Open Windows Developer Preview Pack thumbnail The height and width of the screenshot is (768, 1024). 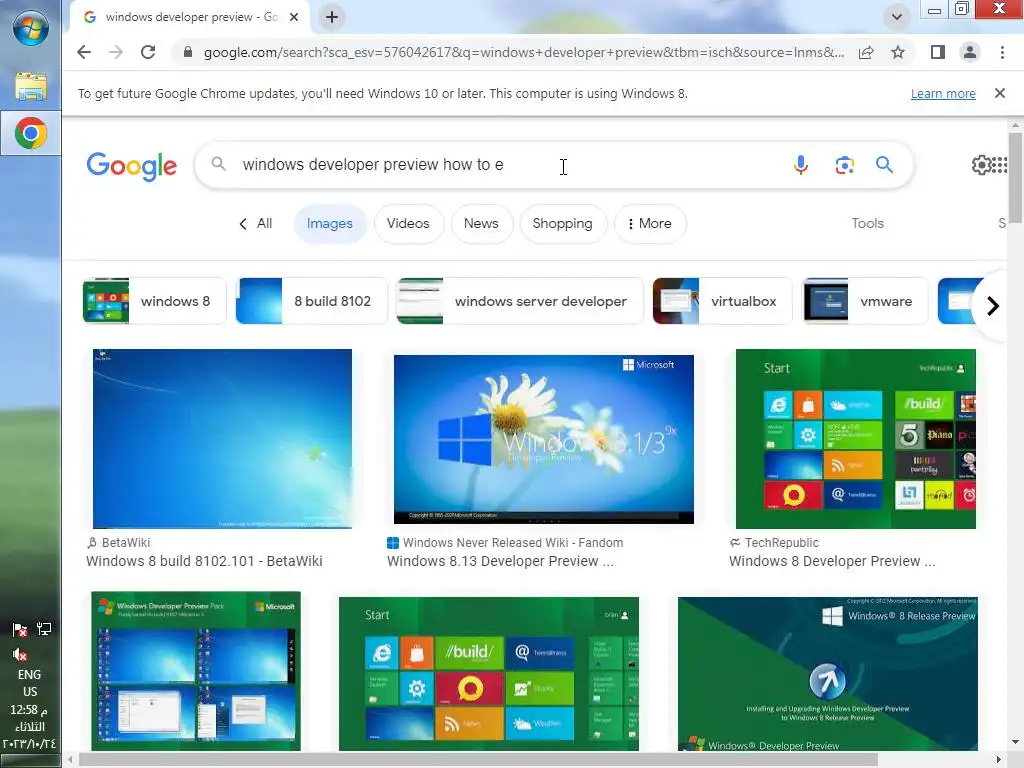point(196,671)
